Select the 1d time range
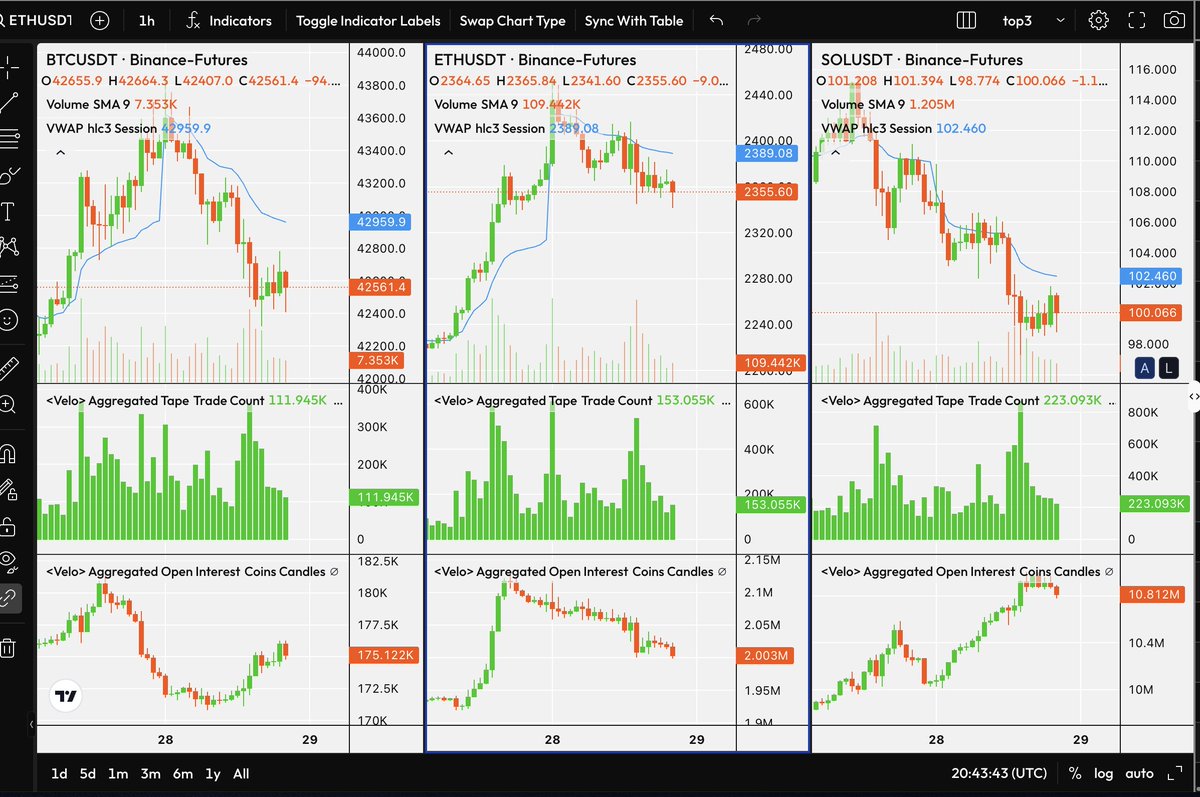Screen dimensions: 1200x797 (60, 774)
